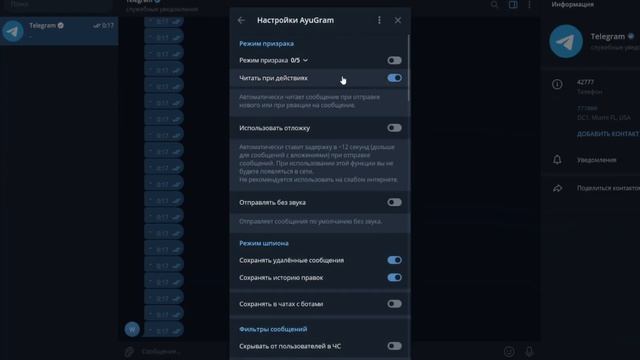The width and height of the screenshot is (640, 360).
Task: Open chat header three-dot menu
Action: tap(529, 4)
